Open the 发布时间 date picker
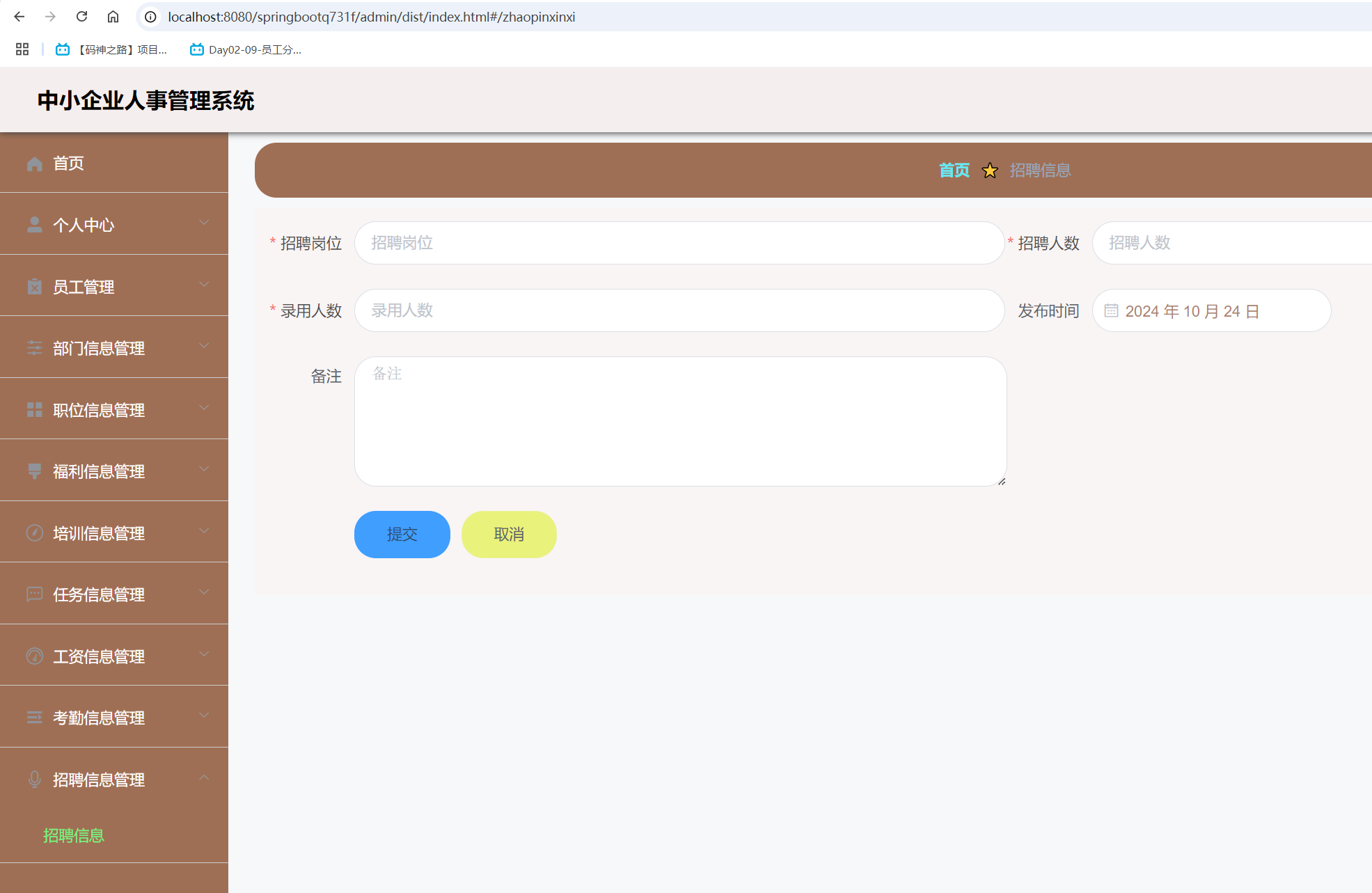Viewport: 1372px width, 893px height. pos(1212,310)
